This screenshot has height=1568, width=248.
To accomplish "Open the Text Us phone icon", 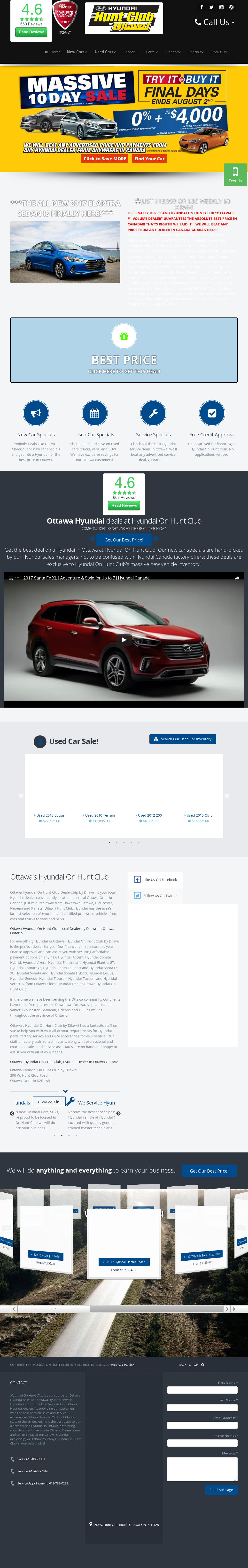I will (235, 172).
